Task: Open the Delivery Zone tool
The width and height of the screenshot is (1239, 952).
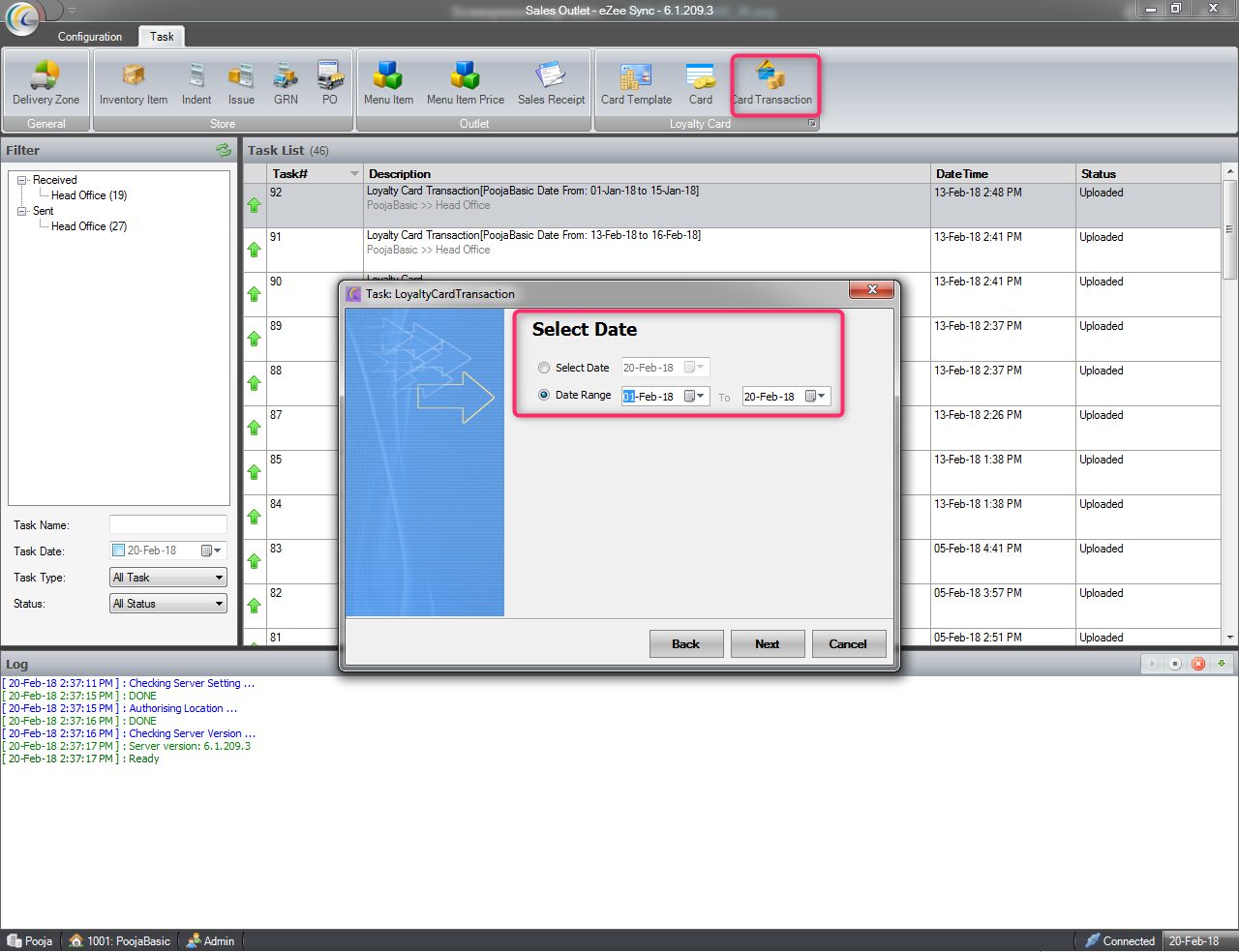Action: 45,83
